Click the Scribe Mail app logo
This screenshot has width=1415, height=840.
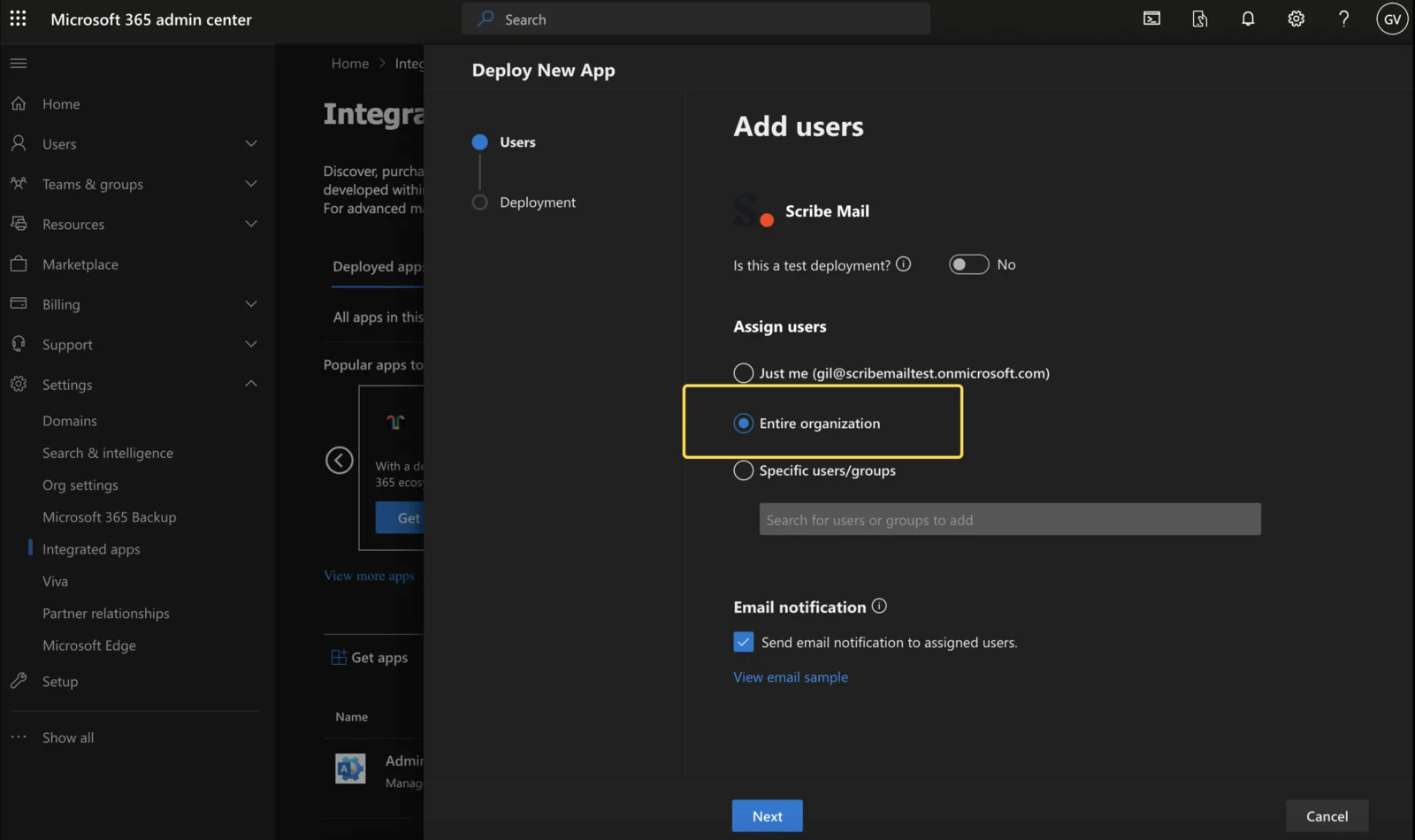[753, 210]
